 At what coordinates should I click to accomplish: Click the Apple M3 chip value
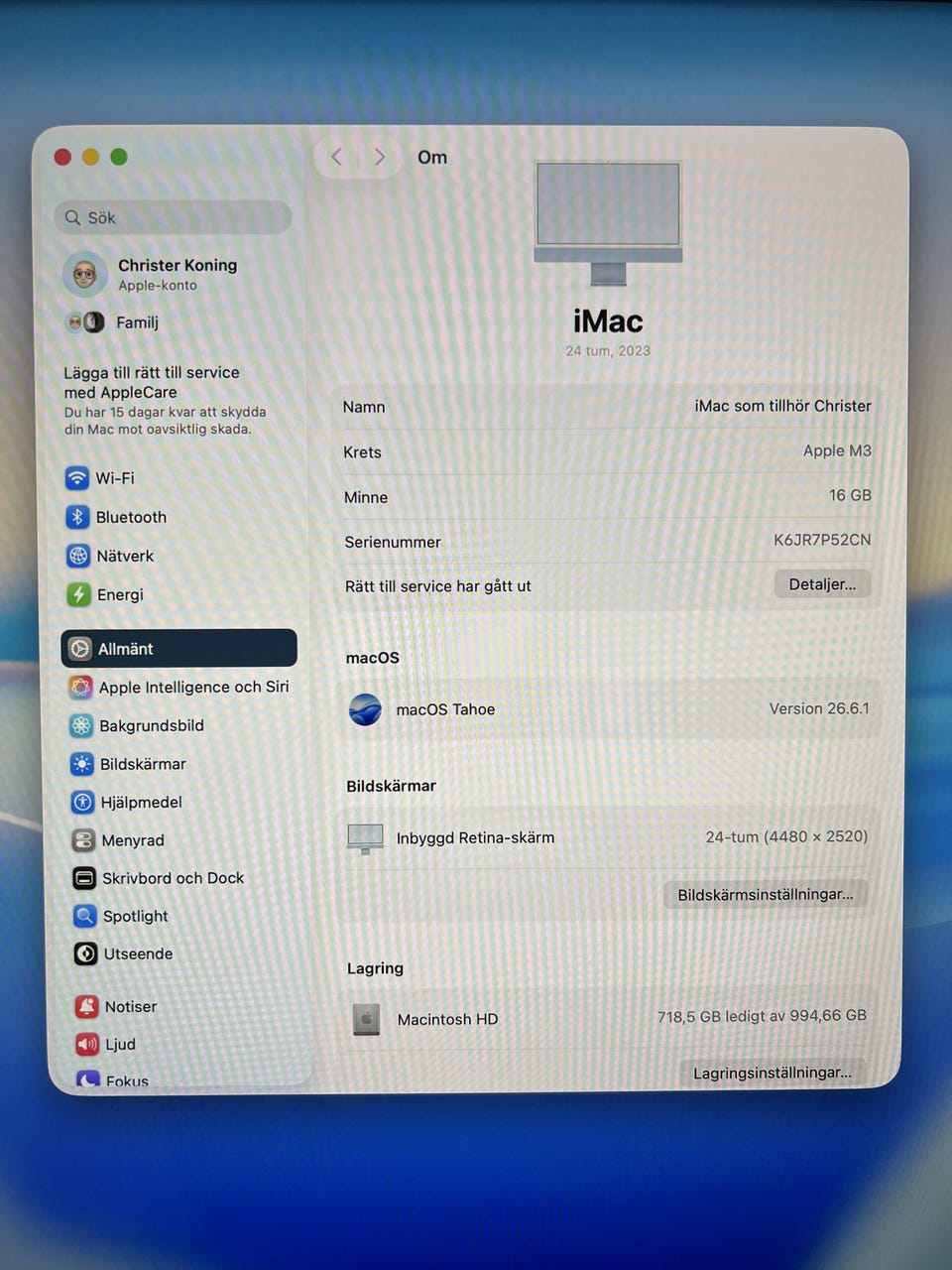click(x=837, y=450)
